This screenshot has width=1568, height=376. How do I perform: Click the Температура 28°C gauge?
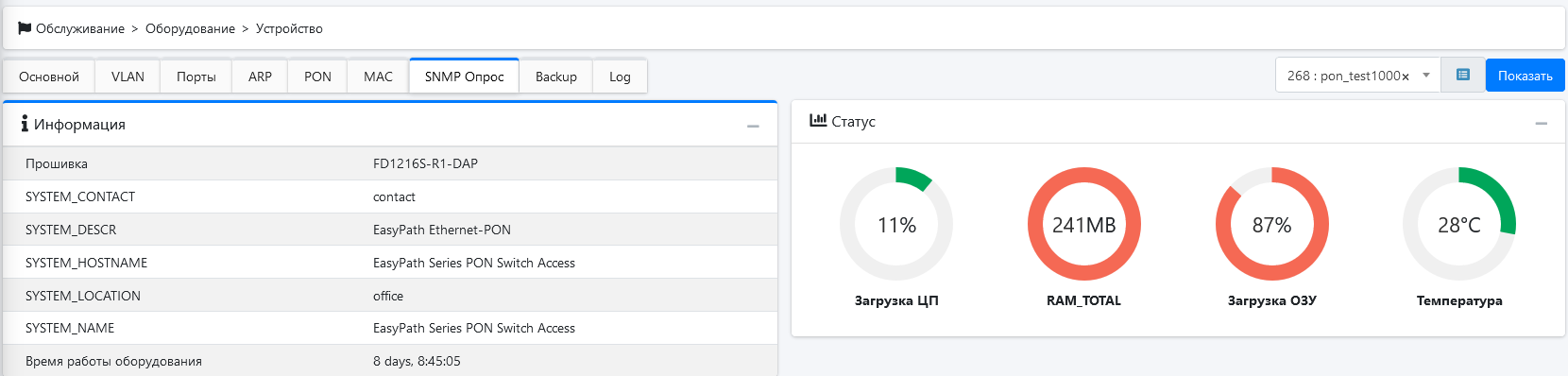click(x=1459, y=225)
